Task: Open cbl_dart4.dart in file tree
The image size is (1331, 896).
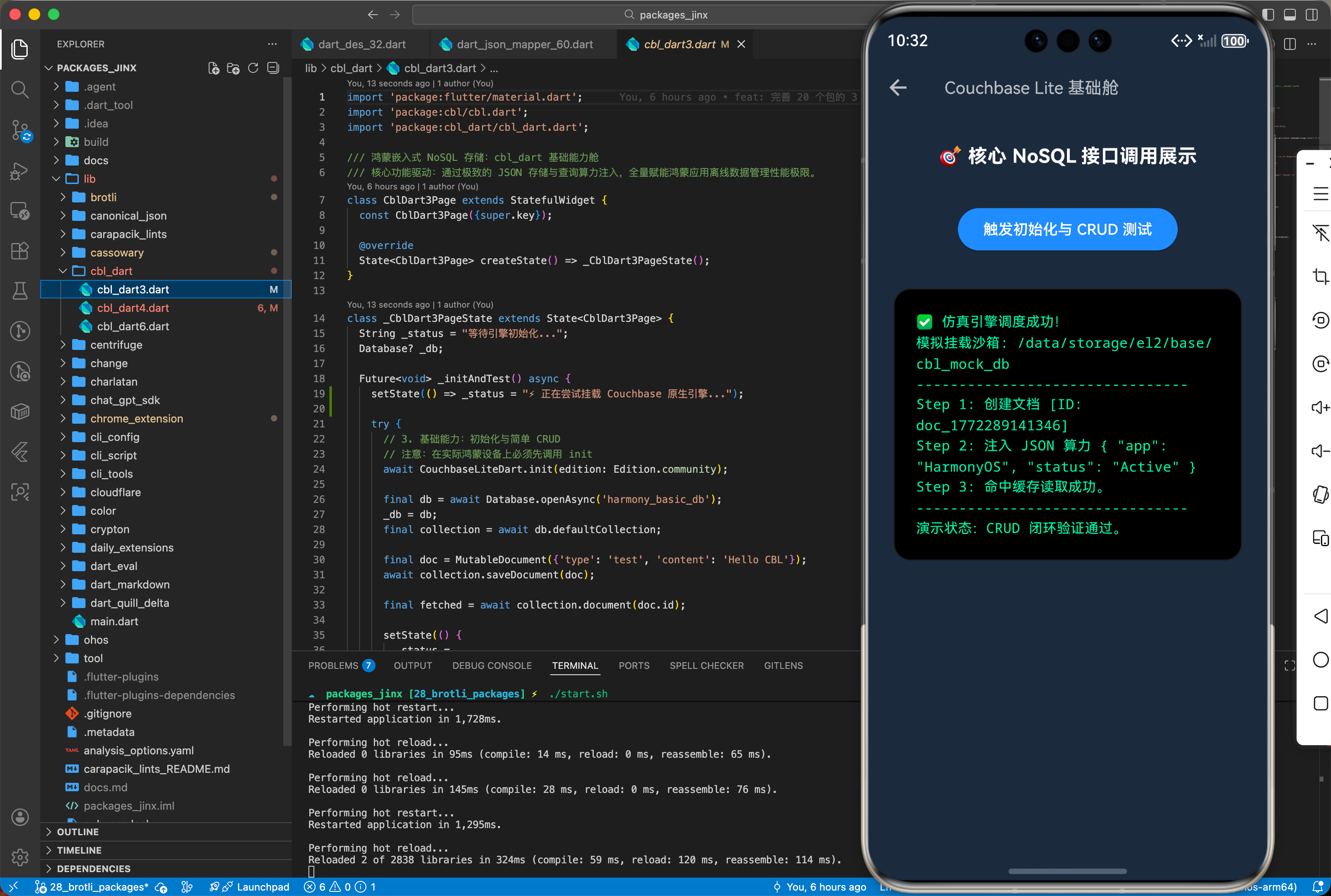Action: (132, 308)
